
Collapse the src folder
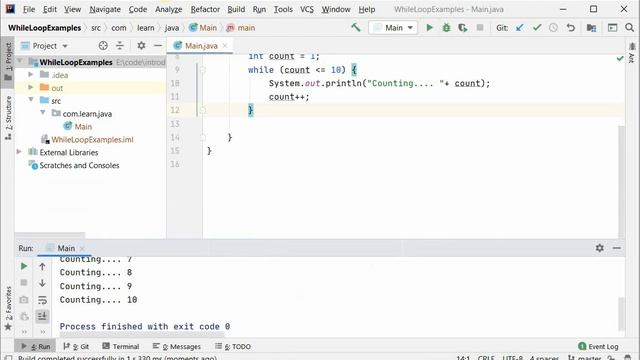pyautogui.click(x=31, y=100)
